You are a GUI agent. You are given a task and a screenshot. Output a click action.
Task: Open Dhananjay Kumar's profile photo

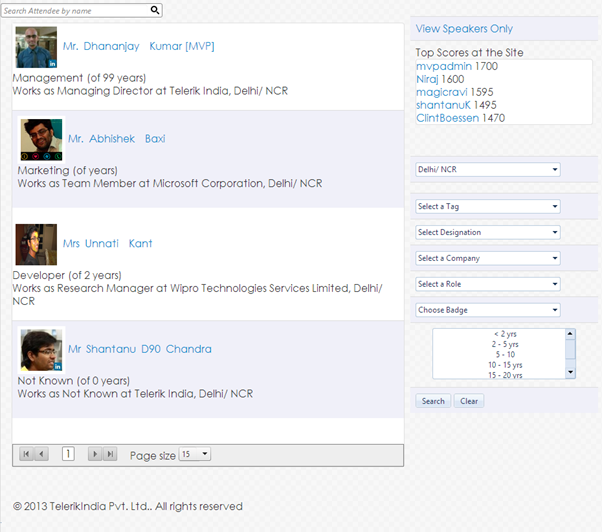point(36,47)
